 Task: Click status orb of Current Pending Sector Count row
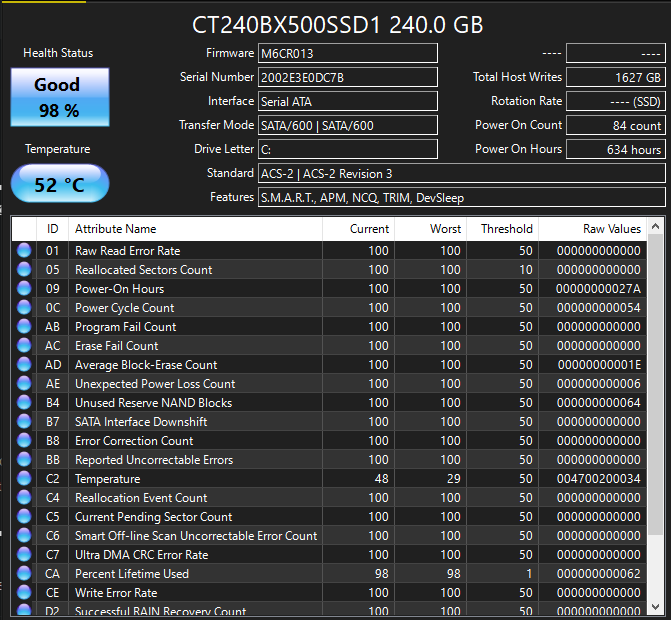click(24, 516)
